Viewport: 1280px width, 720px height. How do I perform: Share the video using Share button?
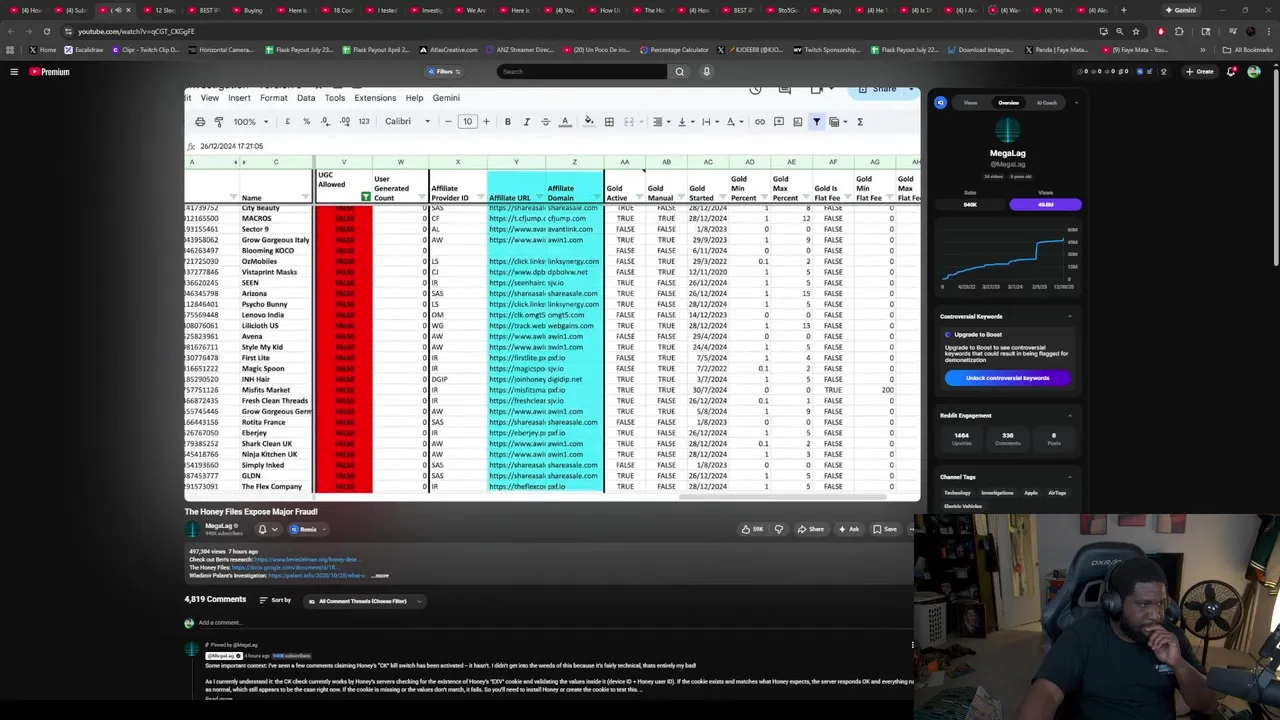811,529
